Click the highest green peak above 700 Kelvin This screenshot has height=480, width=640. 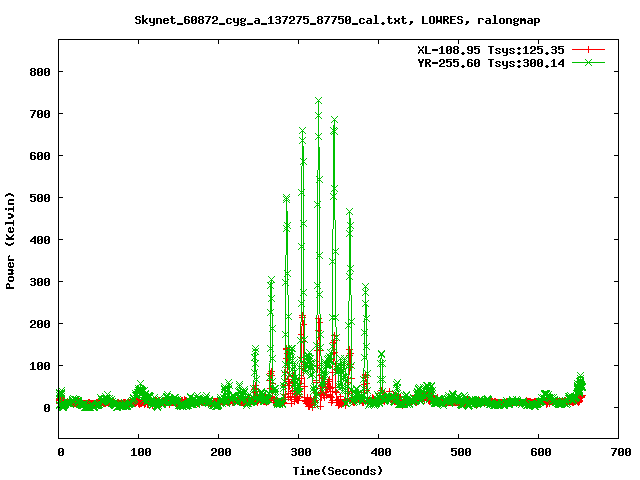[318, 101]
